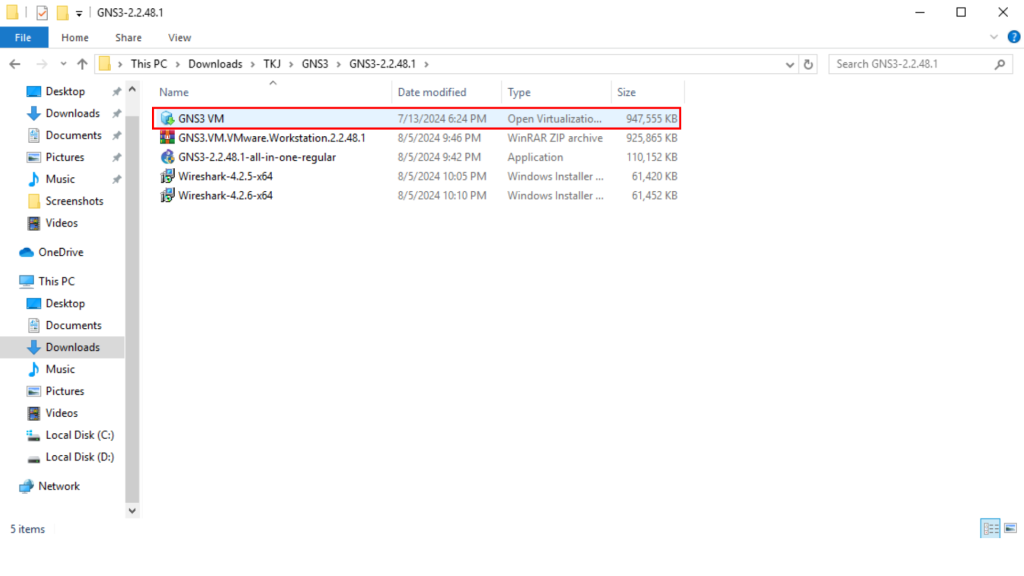Switch to the View ribbon tab
This screenshot has height=576, width=1024.
(179, 38)
